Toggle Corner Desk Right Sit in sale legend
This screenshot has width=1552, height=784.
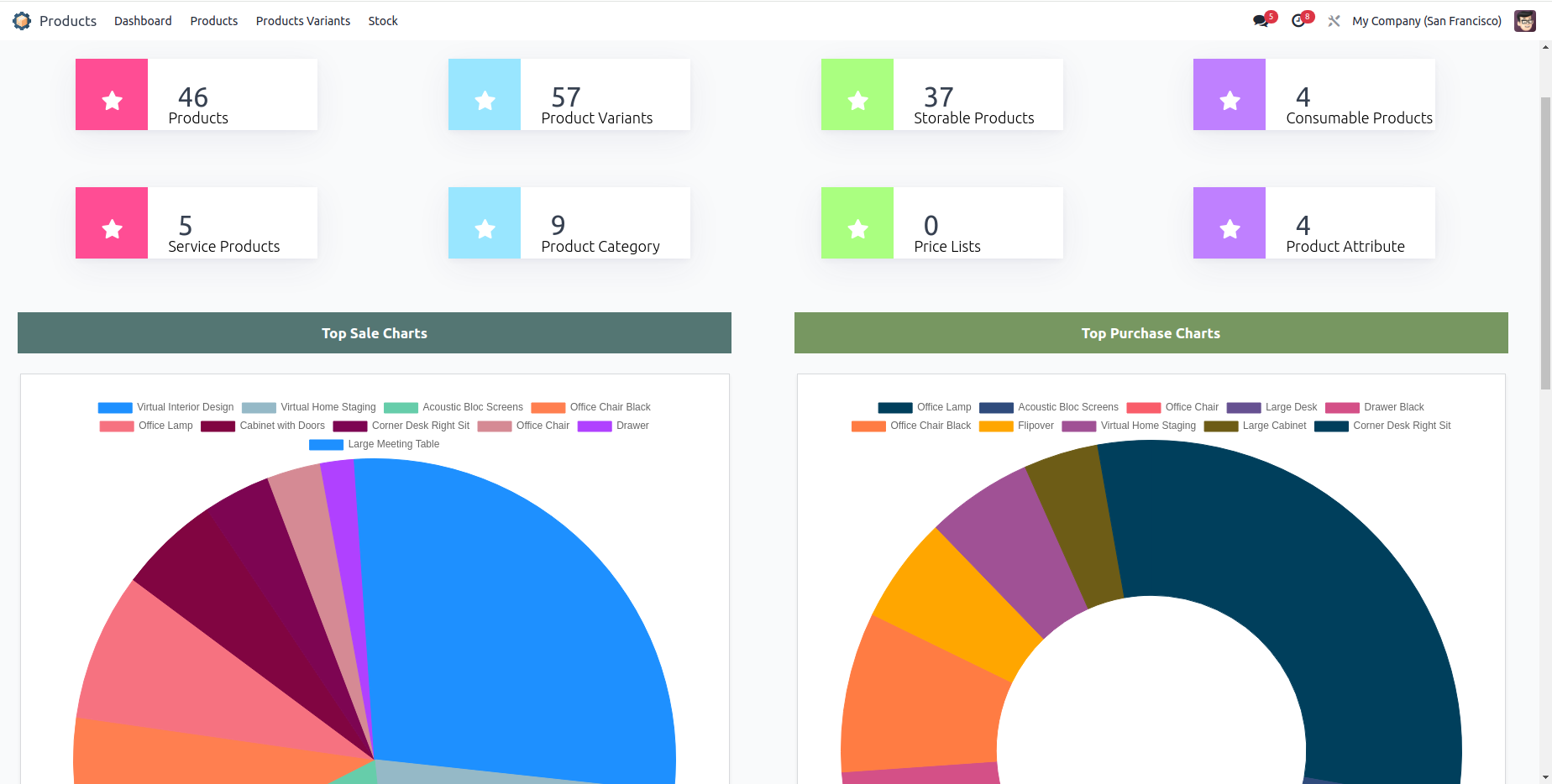point(401,426)
